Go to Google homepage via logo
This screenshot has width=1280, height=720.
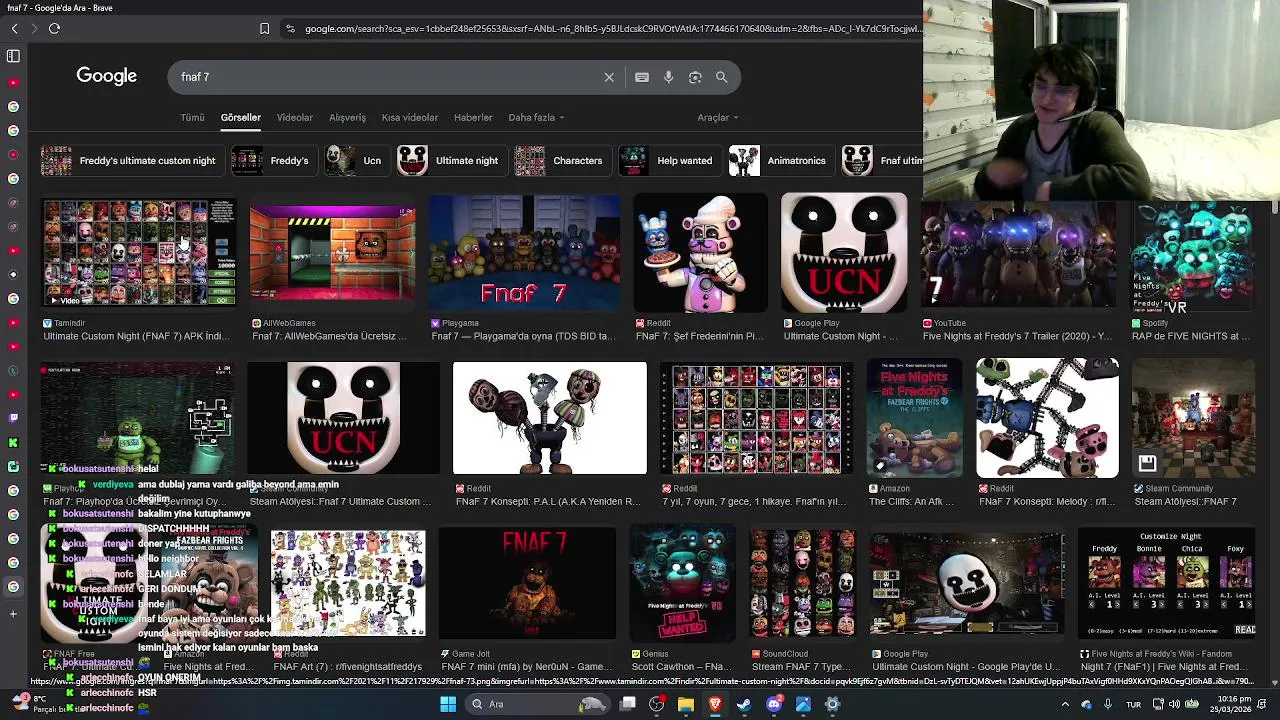coord(107,76)
